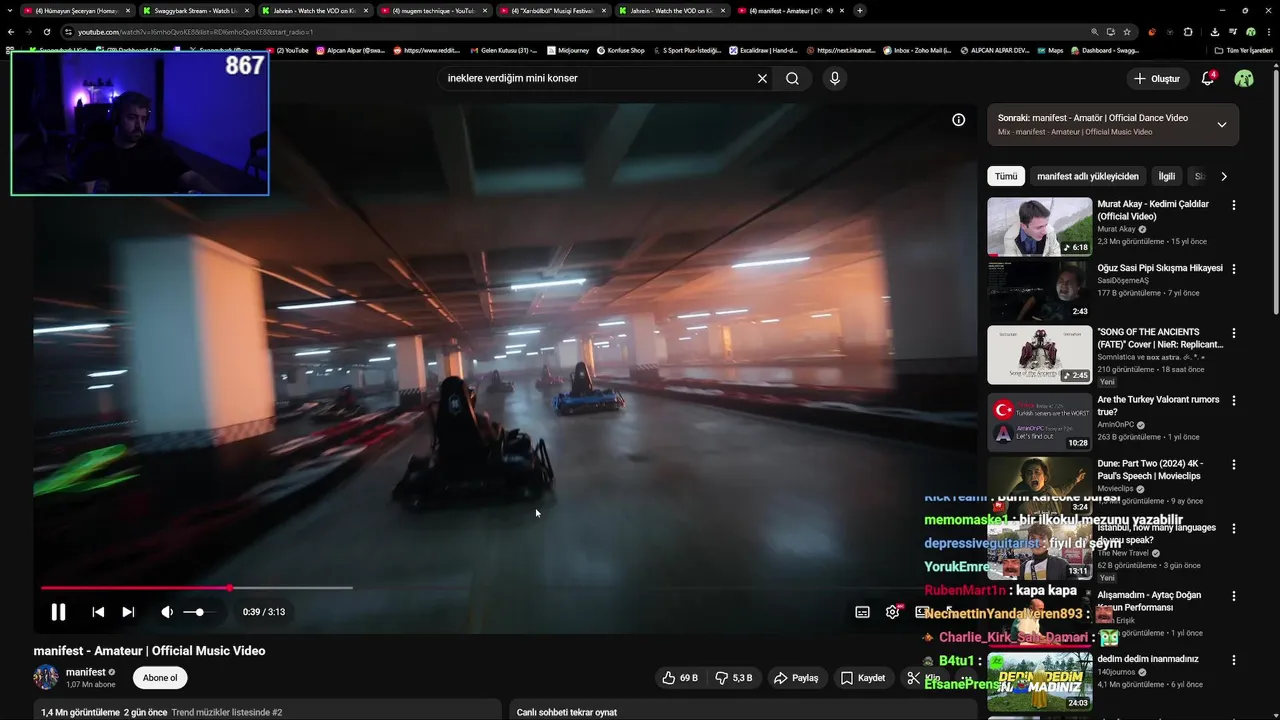Open the Maps bookmark

(x=1050, y=50)
